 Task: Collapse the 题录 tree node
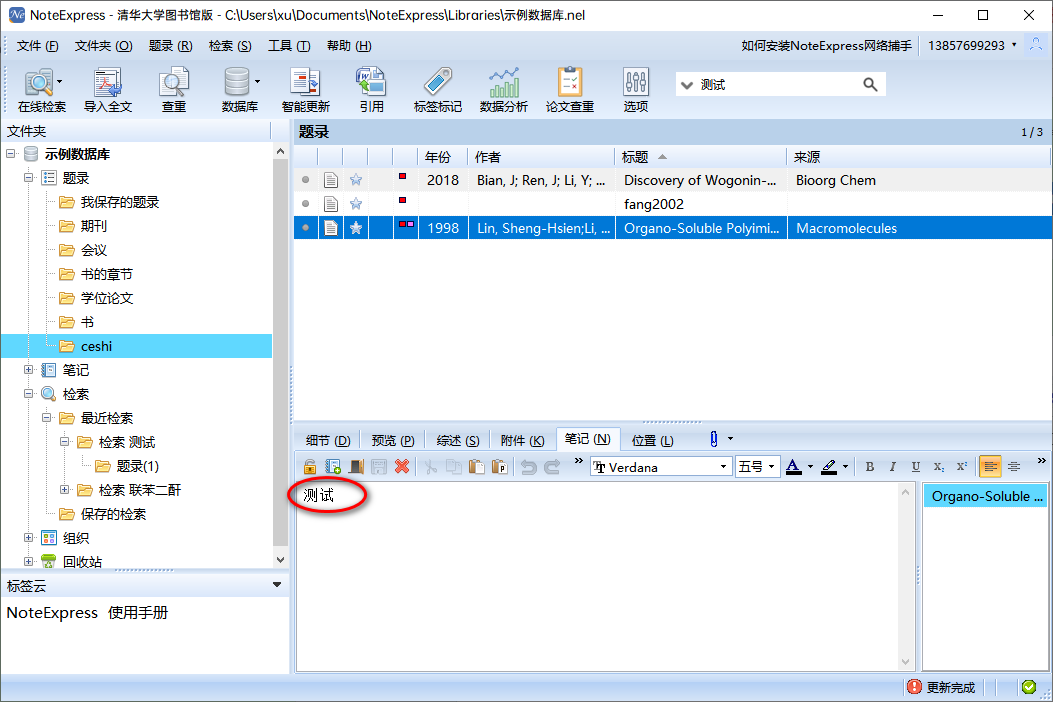[x=29, y=178]
